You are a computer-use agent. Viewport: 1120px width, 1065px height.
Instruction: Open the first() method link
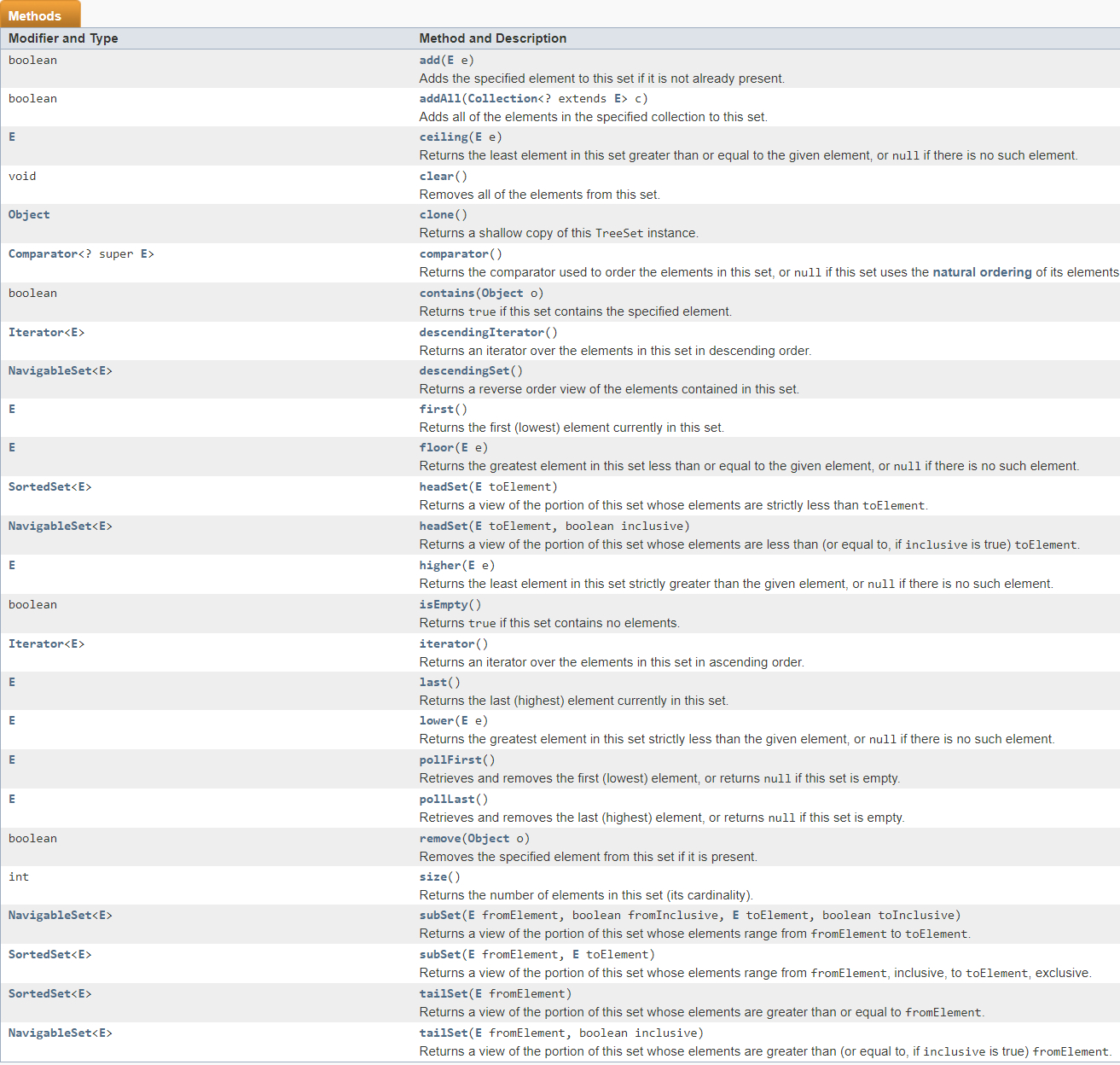(x=436, y=409)
